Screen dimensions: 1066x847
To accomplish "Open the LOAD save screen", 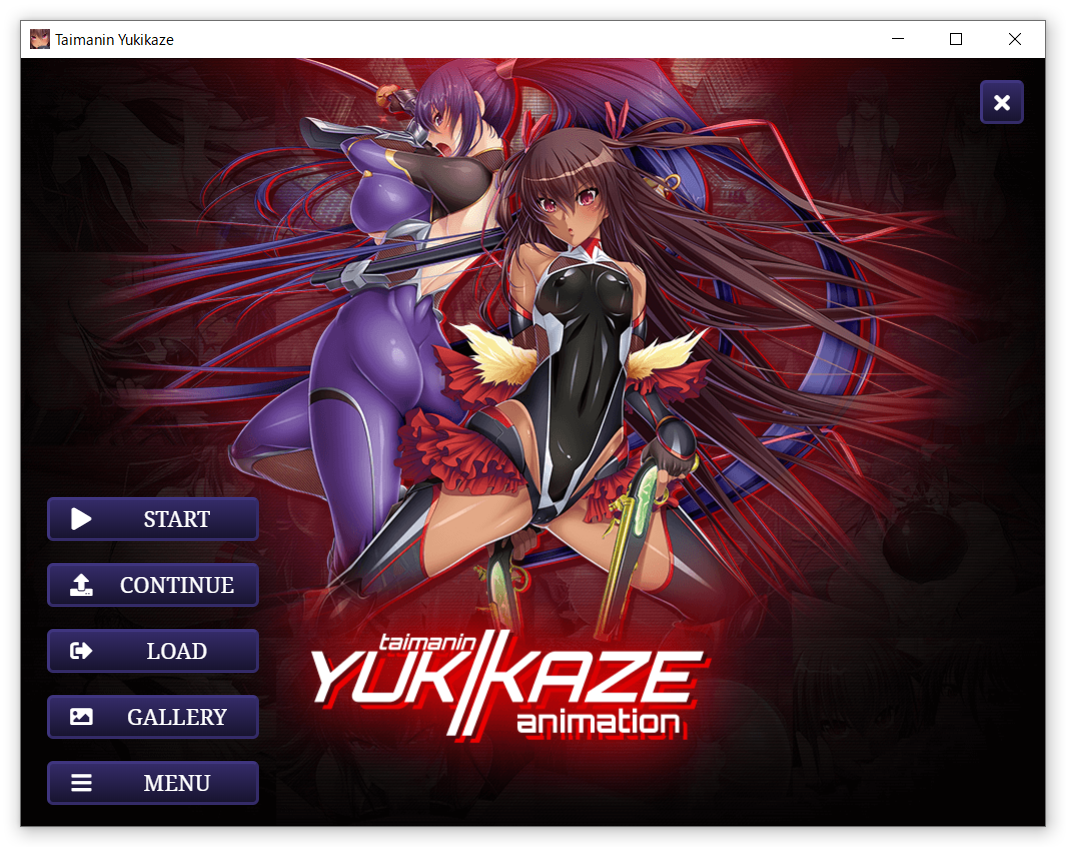I will [x=153, y=651].
